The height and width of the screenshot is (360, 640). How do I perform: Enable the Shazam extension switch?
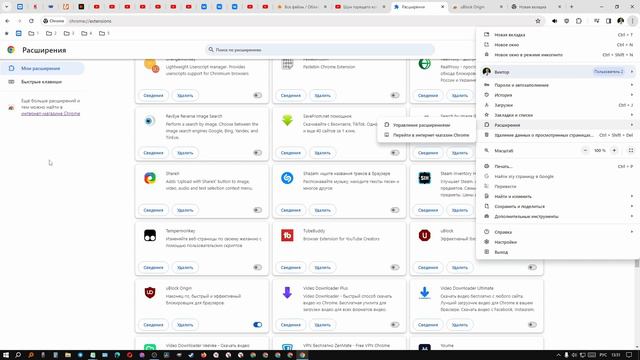click(395, 210)
